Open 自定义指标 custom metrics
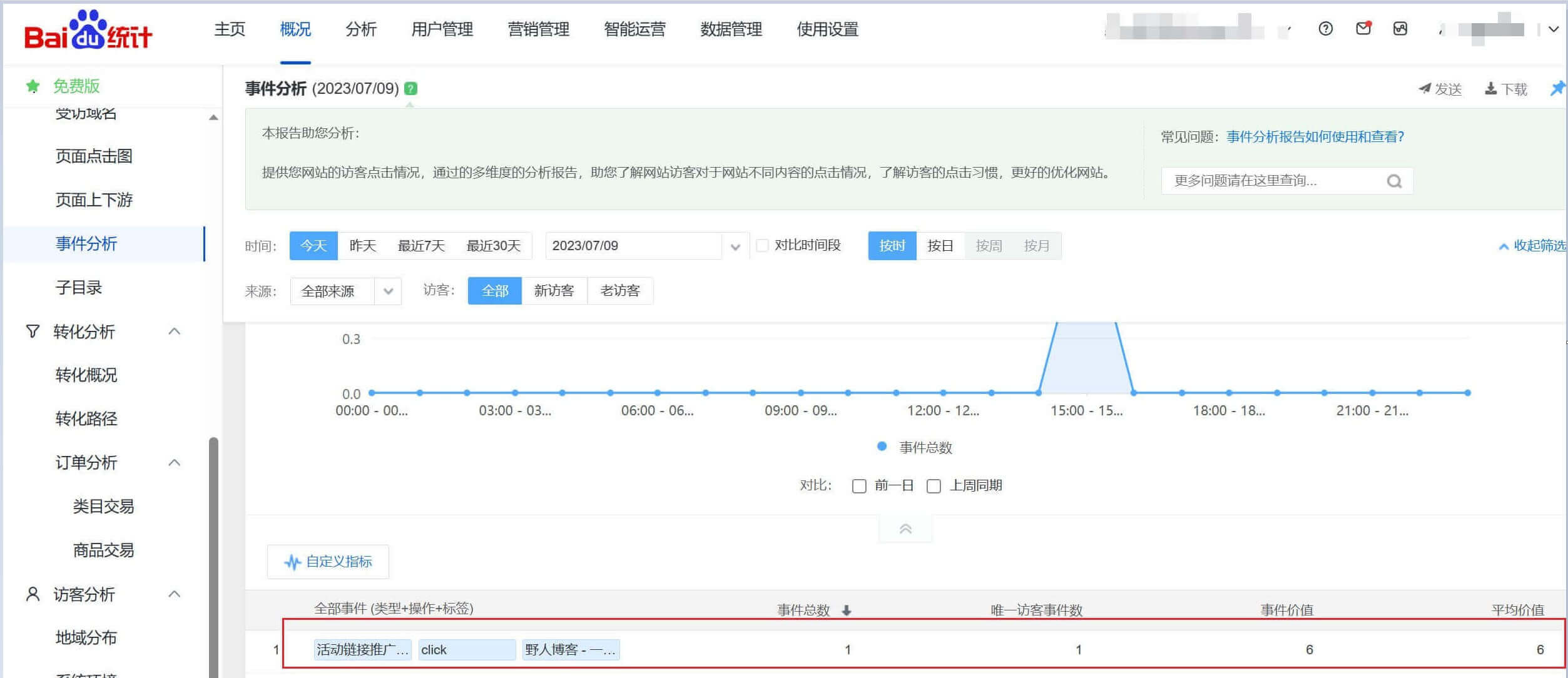Viewport: 1568px width, 678px height. (x=328, y=562)
